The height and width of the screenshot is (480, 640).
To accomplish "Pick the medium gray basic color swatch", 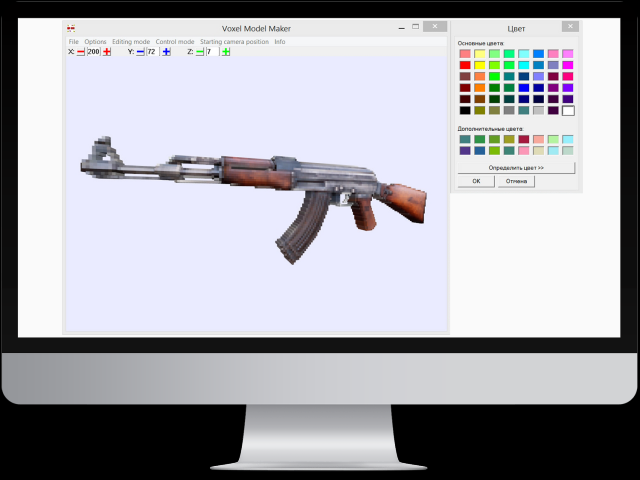I will 509,110.
